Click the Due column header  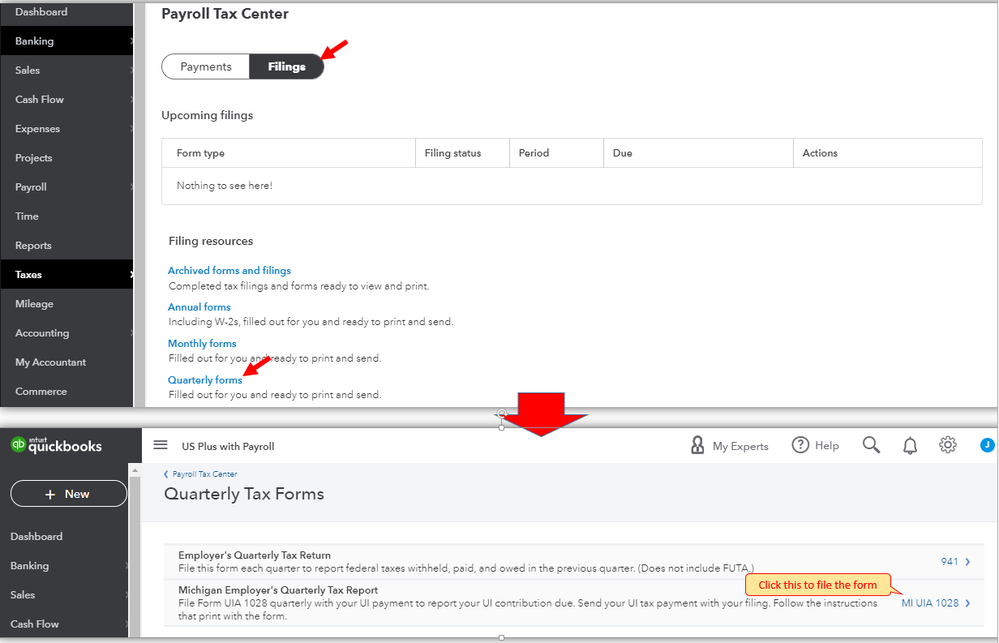pos(698,153)
